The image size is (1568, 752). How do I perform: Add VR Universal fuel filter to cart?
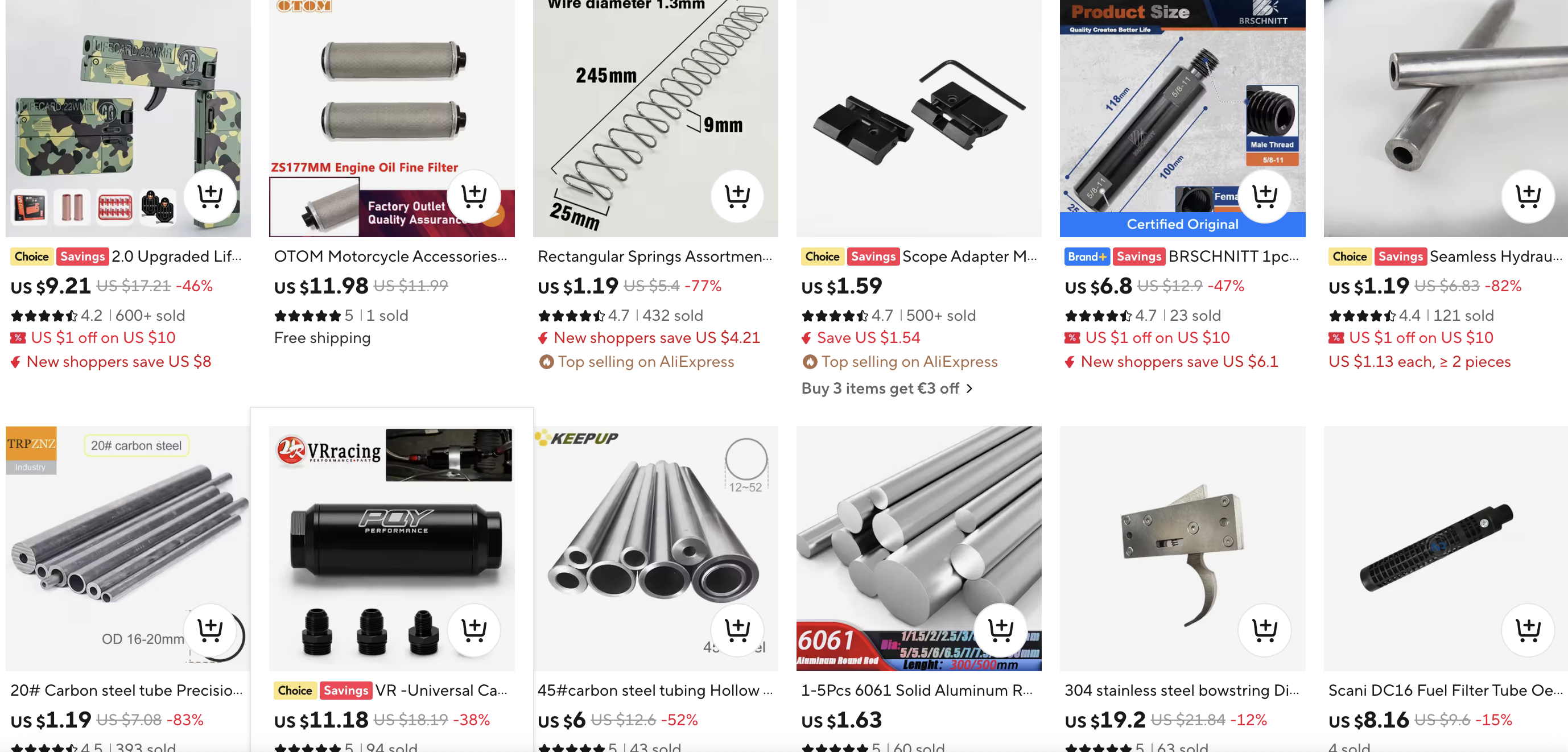(473, 630)
